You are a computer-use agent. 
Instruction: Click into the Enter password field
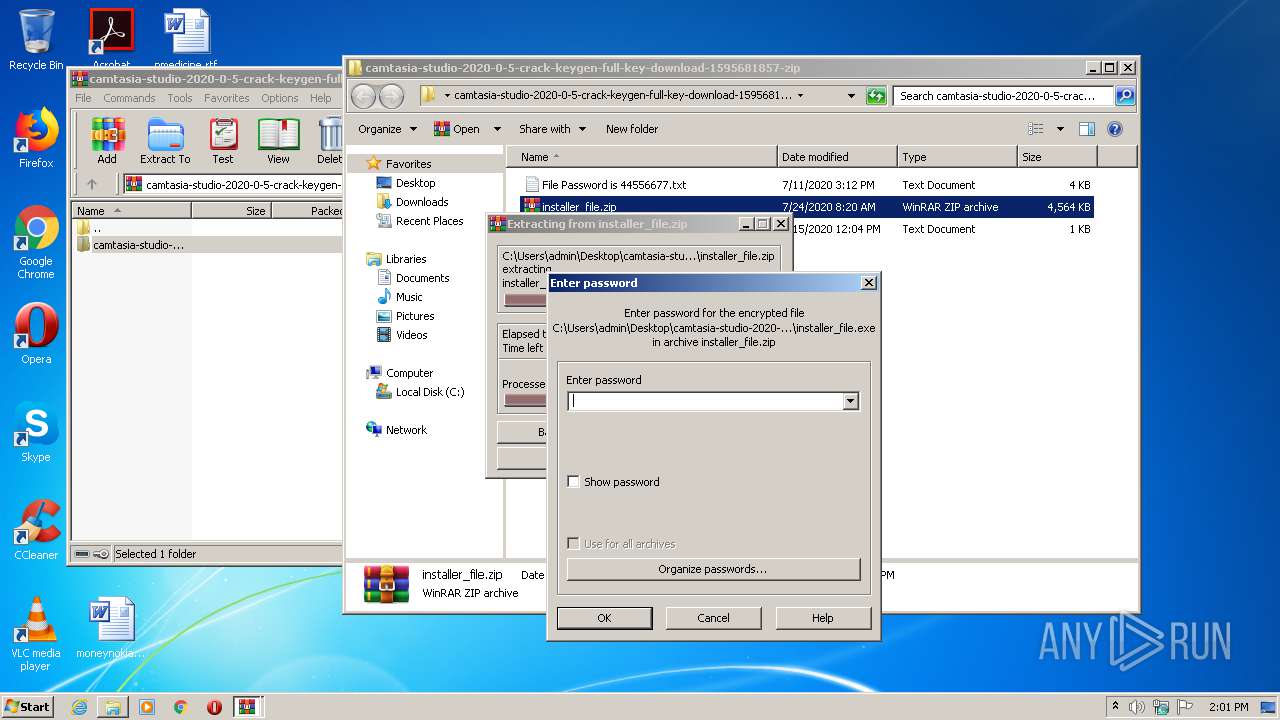(x=705, y=401)
